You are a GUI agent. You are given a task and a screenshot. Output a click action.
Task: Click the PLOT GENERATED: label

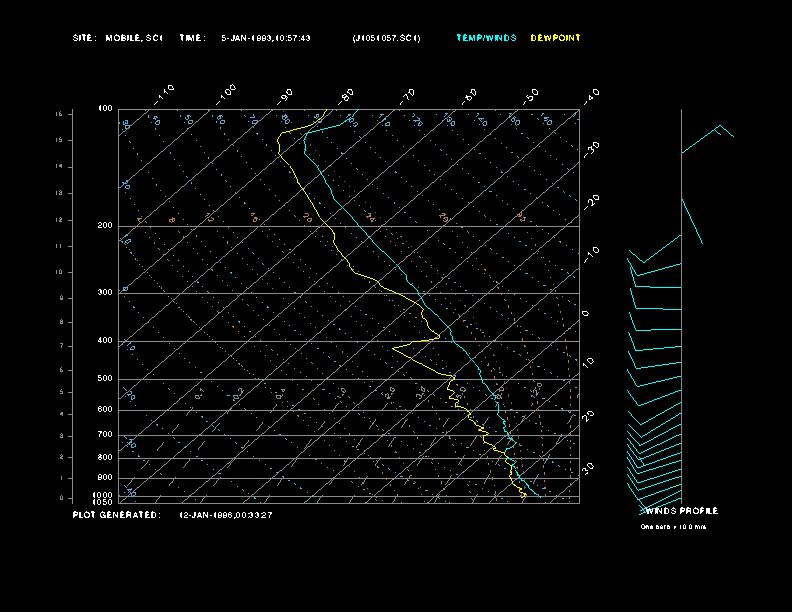point(116,515)
